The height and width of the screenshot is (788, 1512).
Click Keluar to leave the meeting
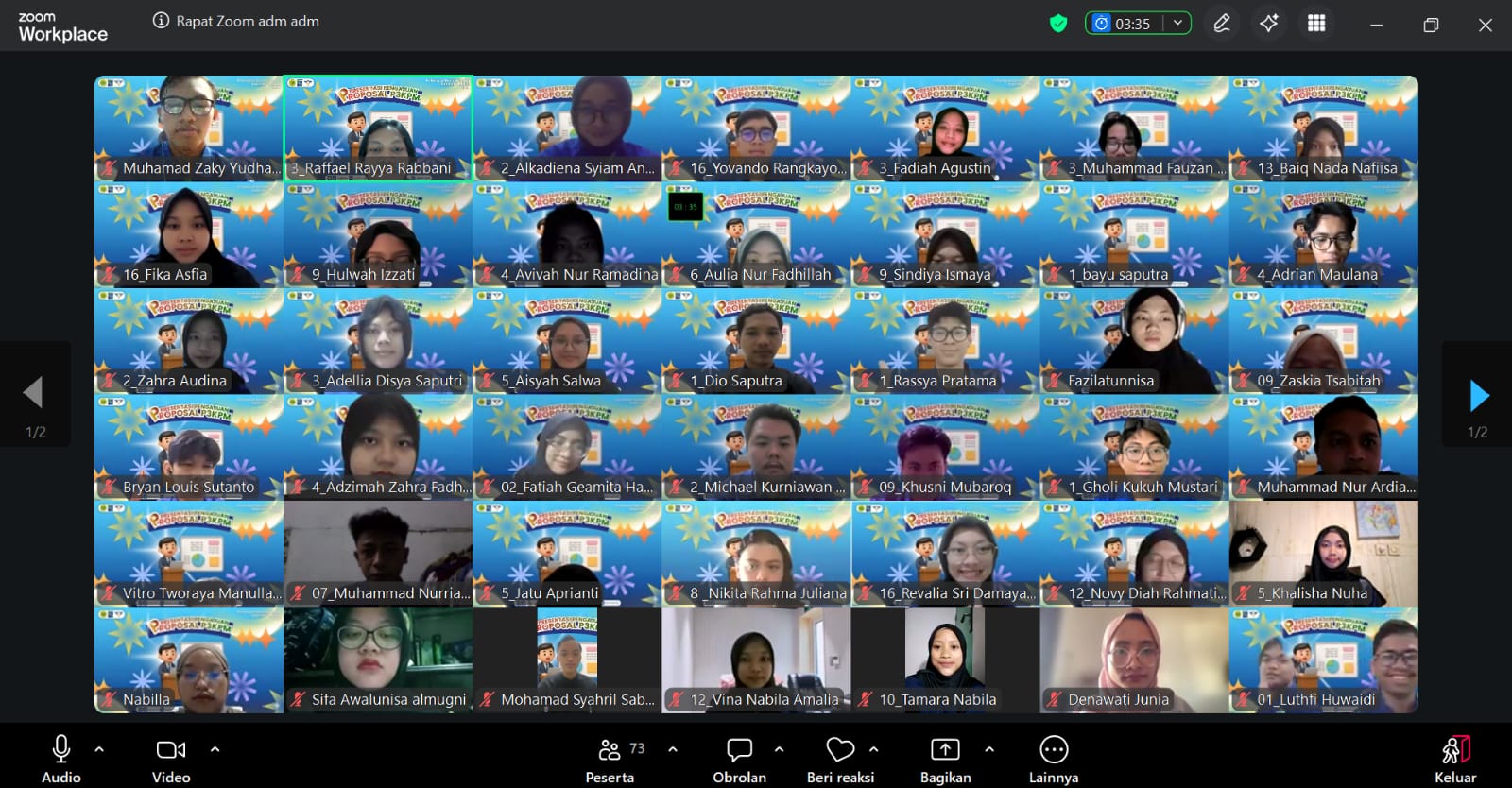point(1455,759)
